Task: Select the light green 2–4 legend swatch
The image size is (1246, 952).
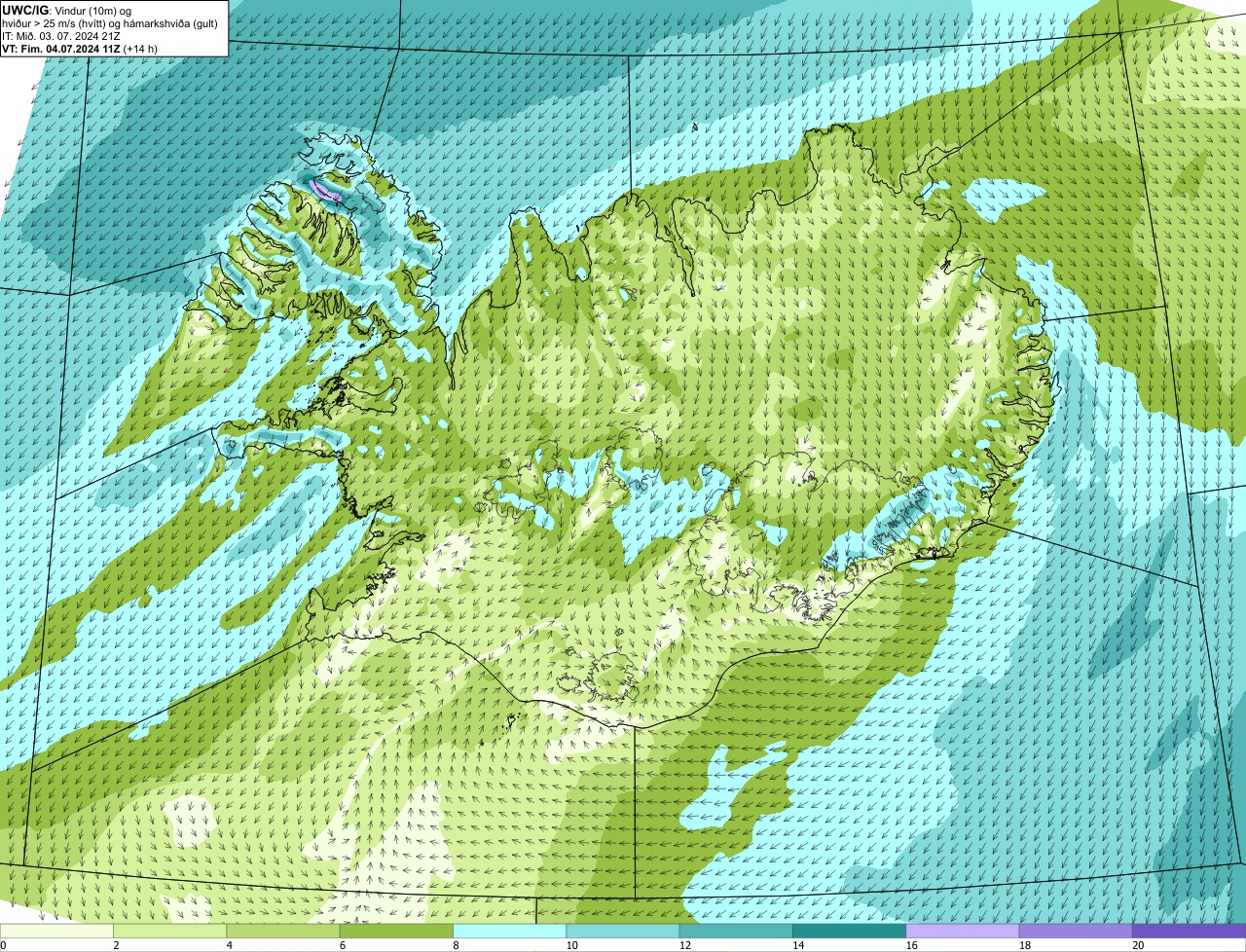Action: (x=171, y=931)
